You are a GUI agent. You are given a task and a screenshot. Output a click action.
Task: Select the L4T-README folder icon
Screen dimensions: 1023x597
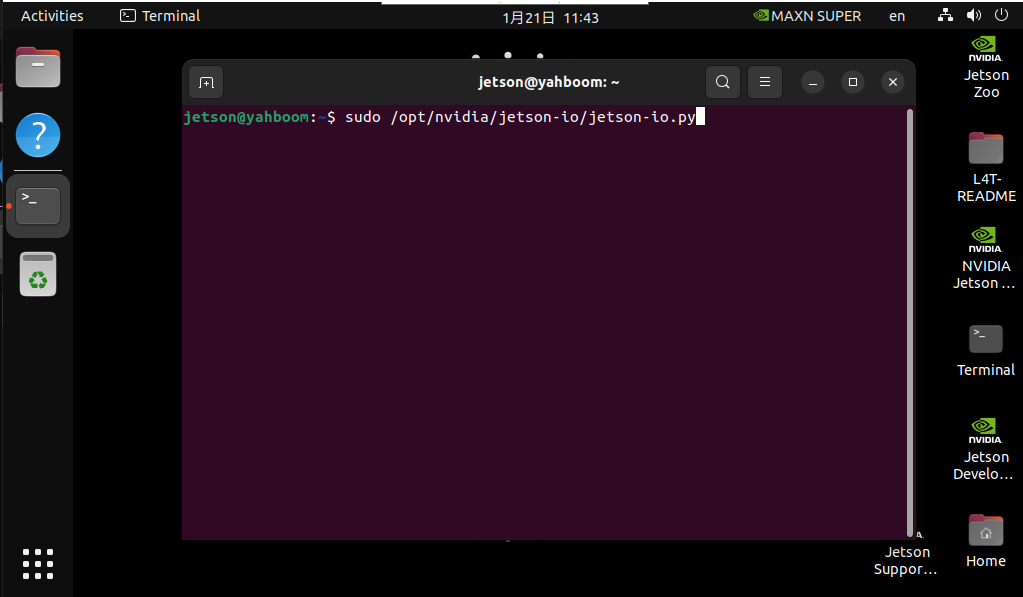point(986,167)
